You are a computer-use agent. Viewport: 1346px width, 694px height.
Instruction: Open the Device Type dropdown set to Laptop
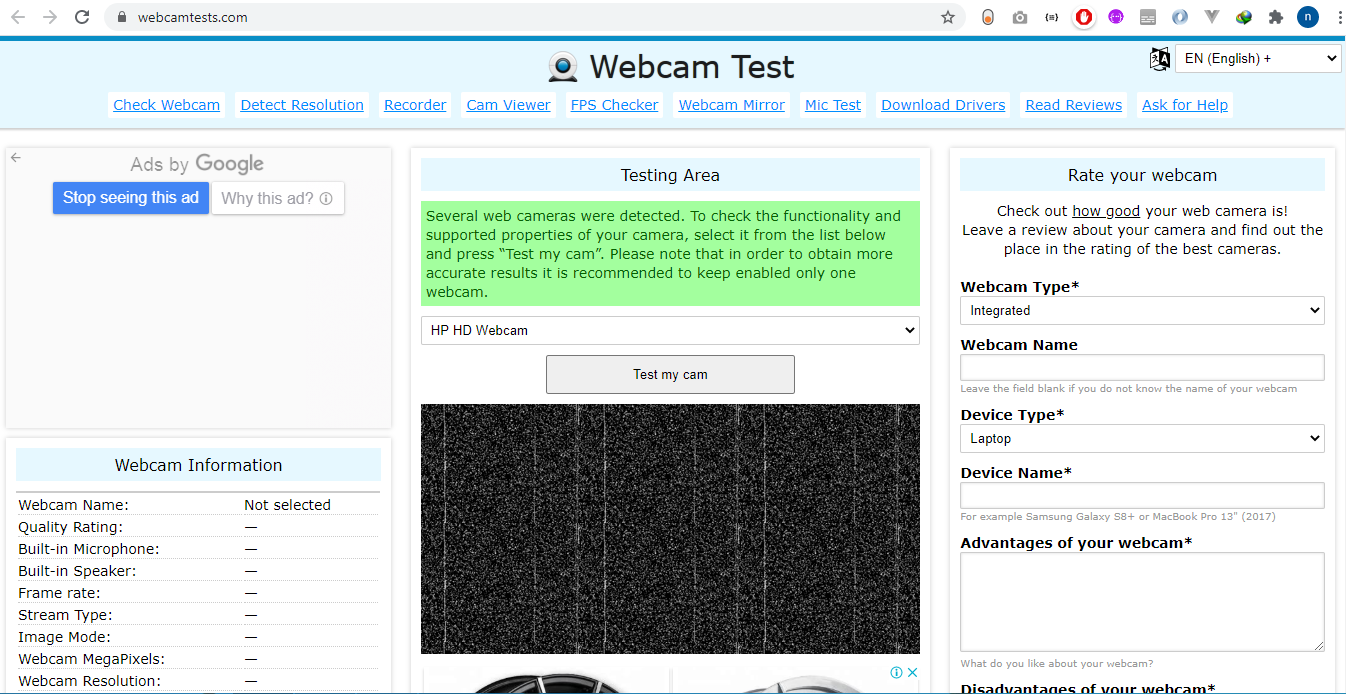[x=1142, y=438]
